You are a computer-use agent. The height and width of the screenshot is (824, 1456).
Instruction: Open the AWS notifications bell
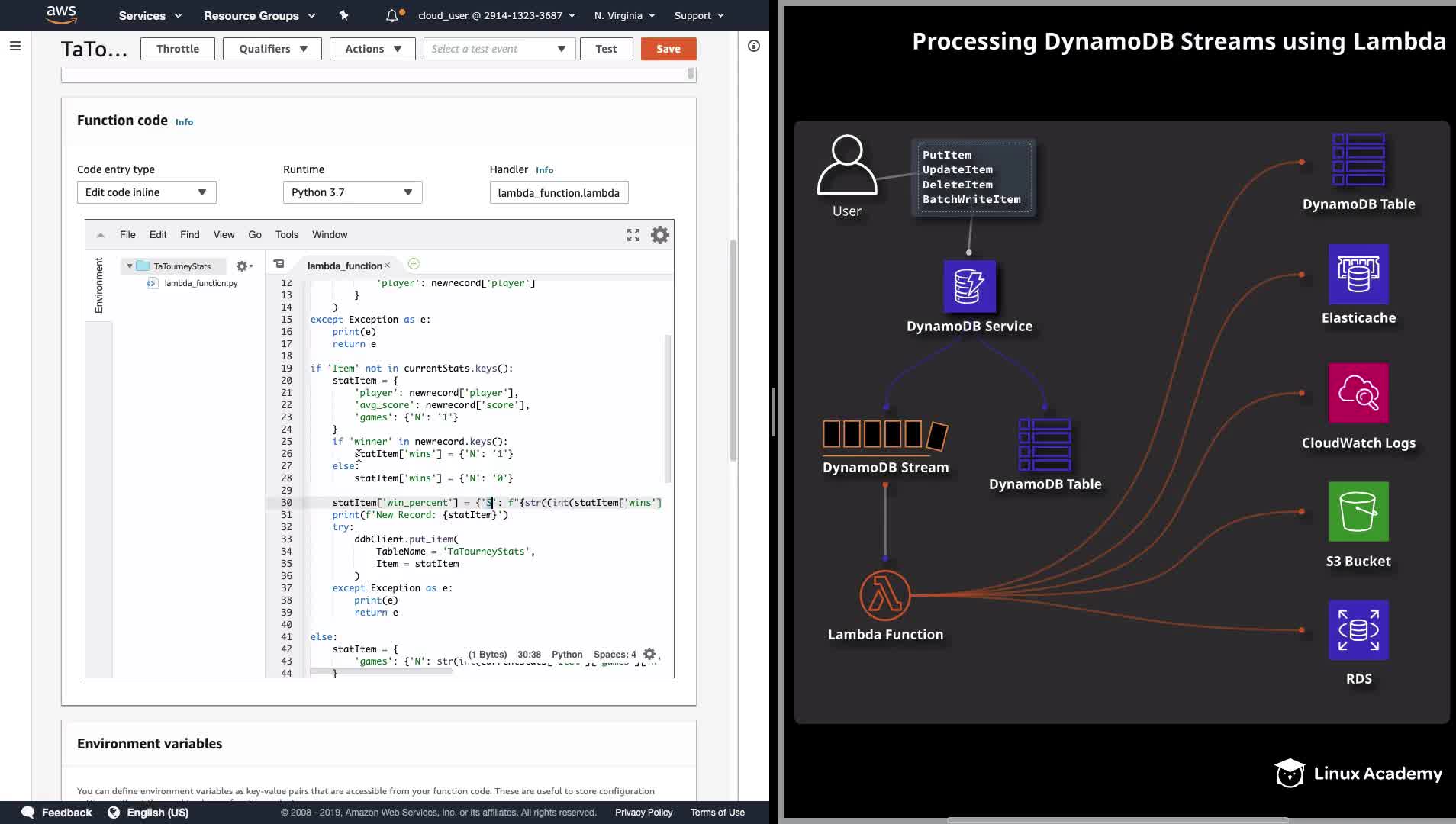tap(392, 15)
